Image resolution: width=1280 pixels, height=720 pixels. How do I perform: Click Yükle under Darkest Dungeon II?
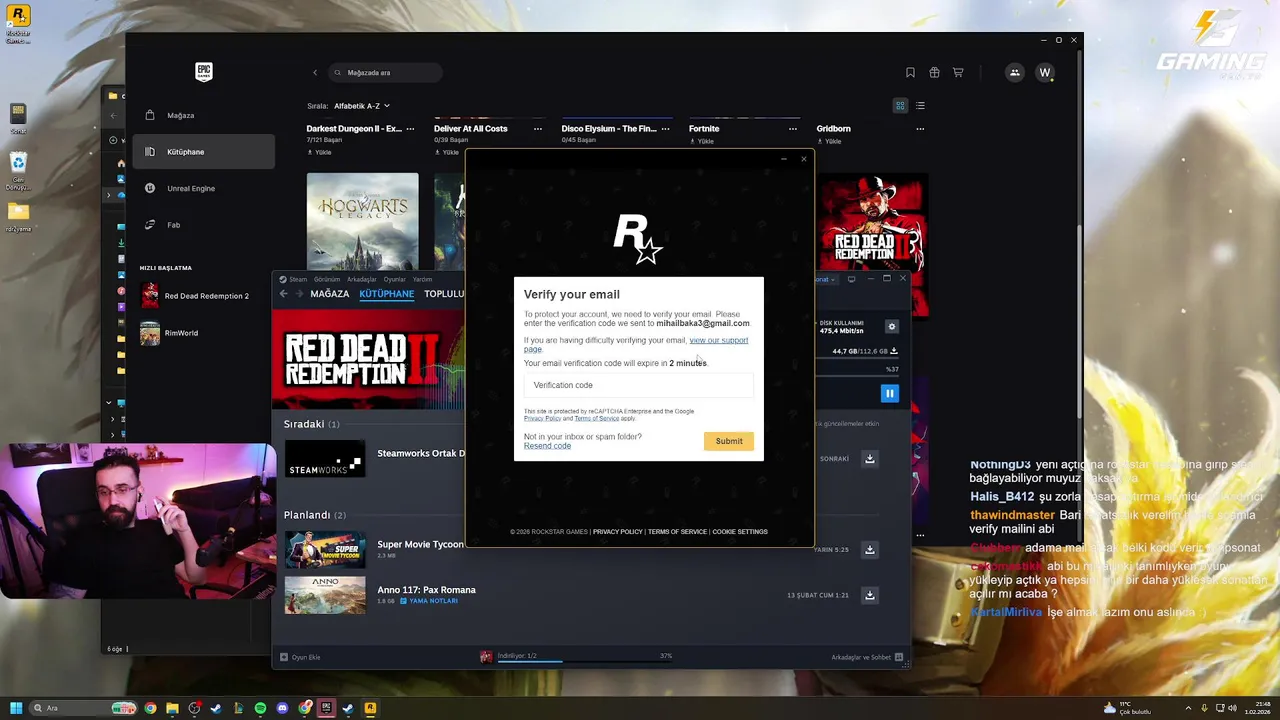(x=319, y=153)
